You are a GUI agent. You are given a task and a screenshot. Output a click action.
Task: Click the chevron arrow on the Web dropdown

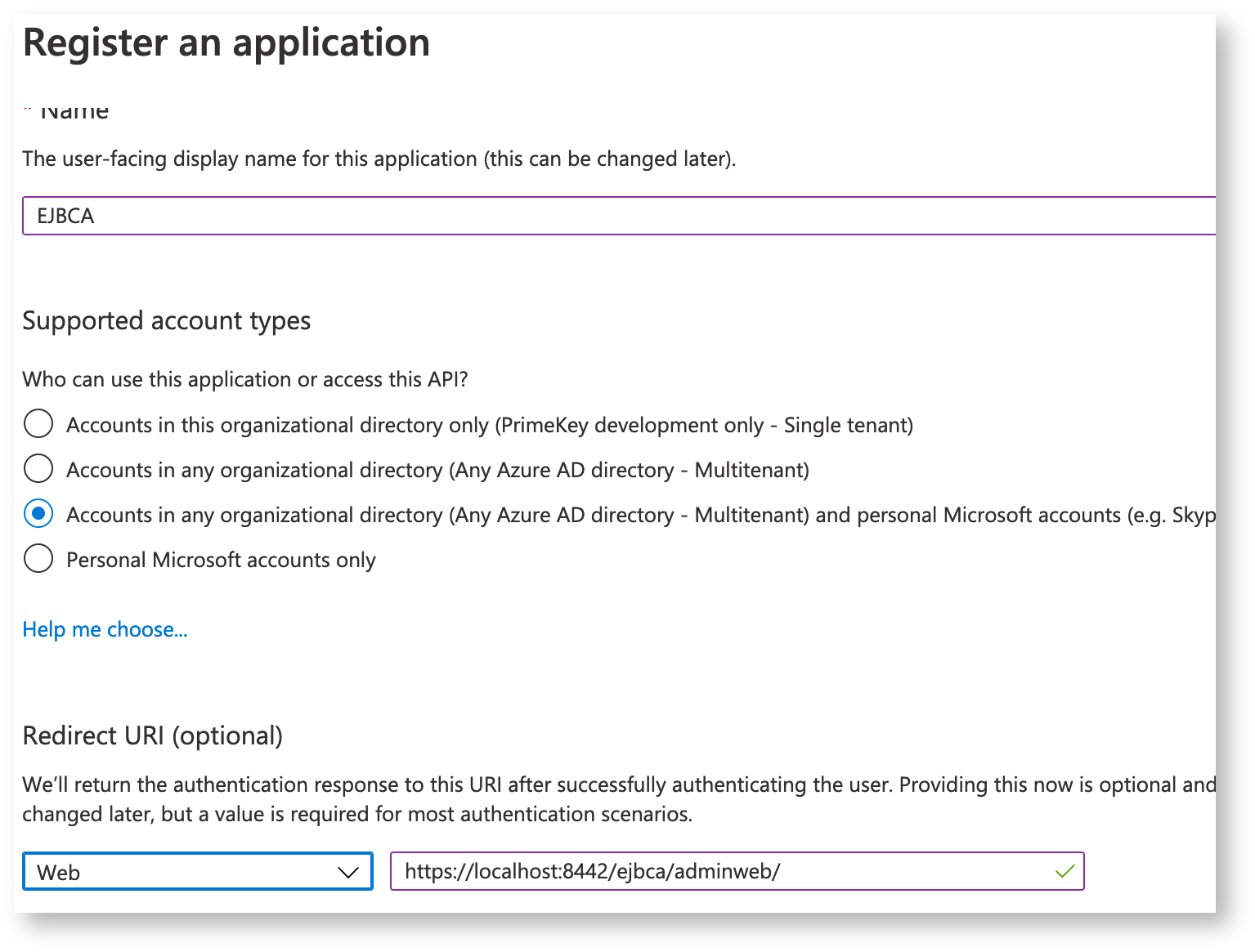(347, 872)
